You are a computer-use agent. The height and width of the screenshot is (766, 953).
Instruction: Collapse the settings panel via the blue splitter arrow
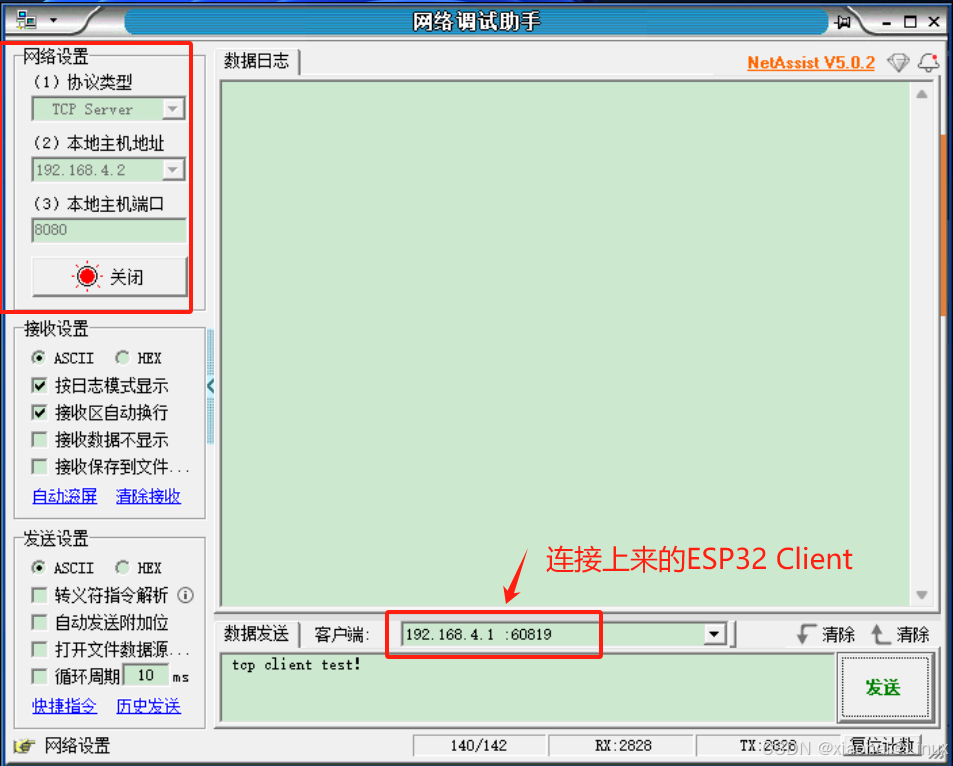click(211, 385)
